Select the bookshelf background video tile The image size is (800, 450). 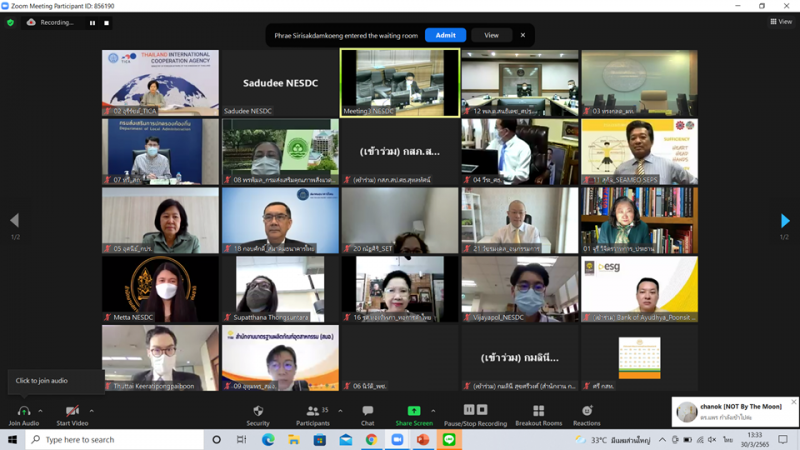(639, 220)
